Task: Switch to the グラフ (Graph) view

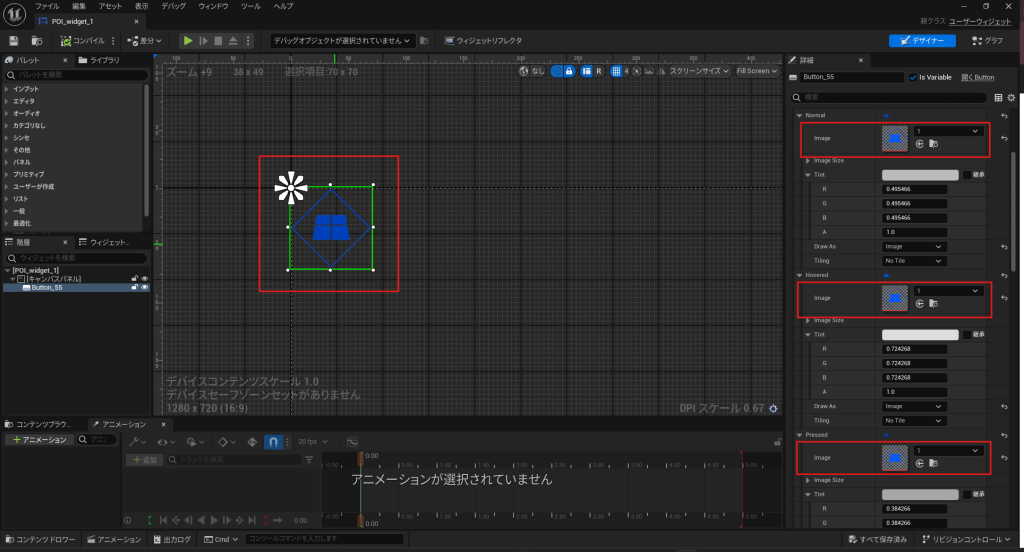Action: (986, 41)
